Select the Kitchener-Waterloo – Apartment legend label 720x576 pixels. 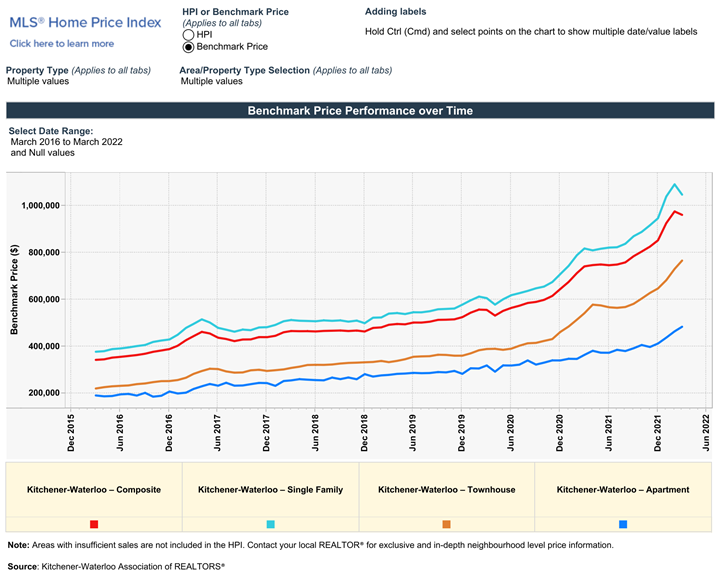pyautogui.click(x=623, y=490)
